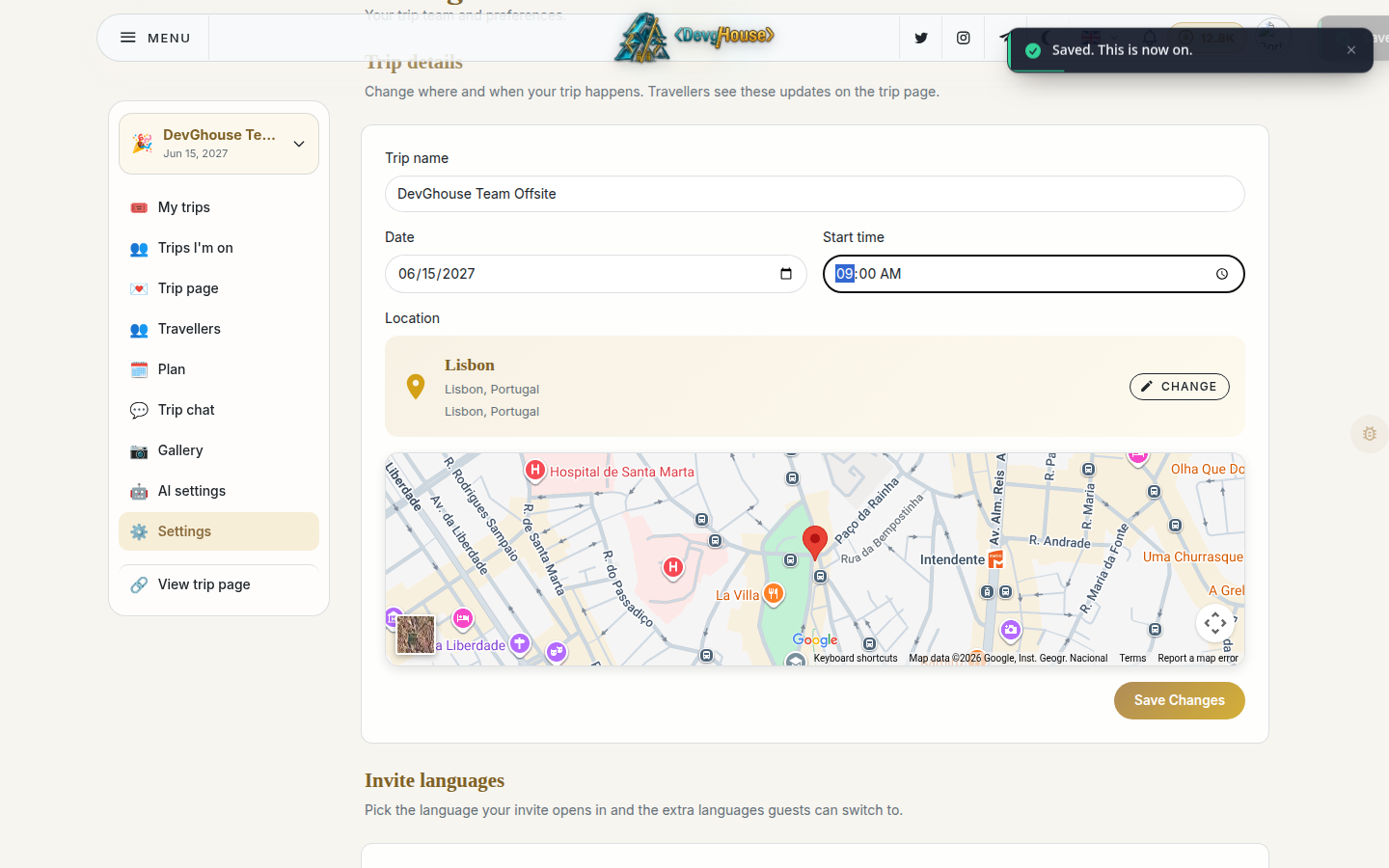Navigate to Travellers
Screen dimensions: 1389x868
tap(219, 329)
